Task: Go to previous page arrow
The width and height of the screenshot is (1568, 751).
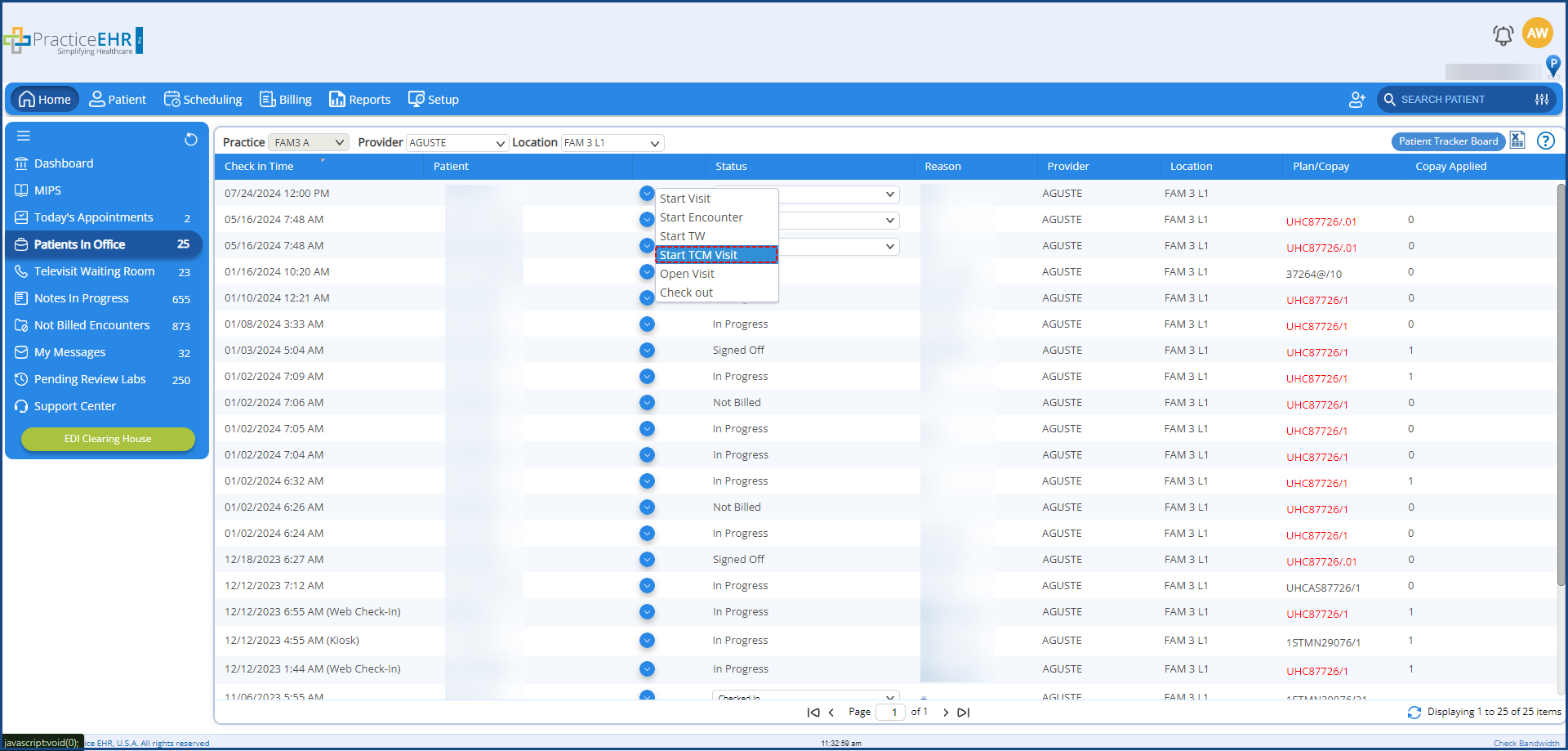Action: coord(831,713)
